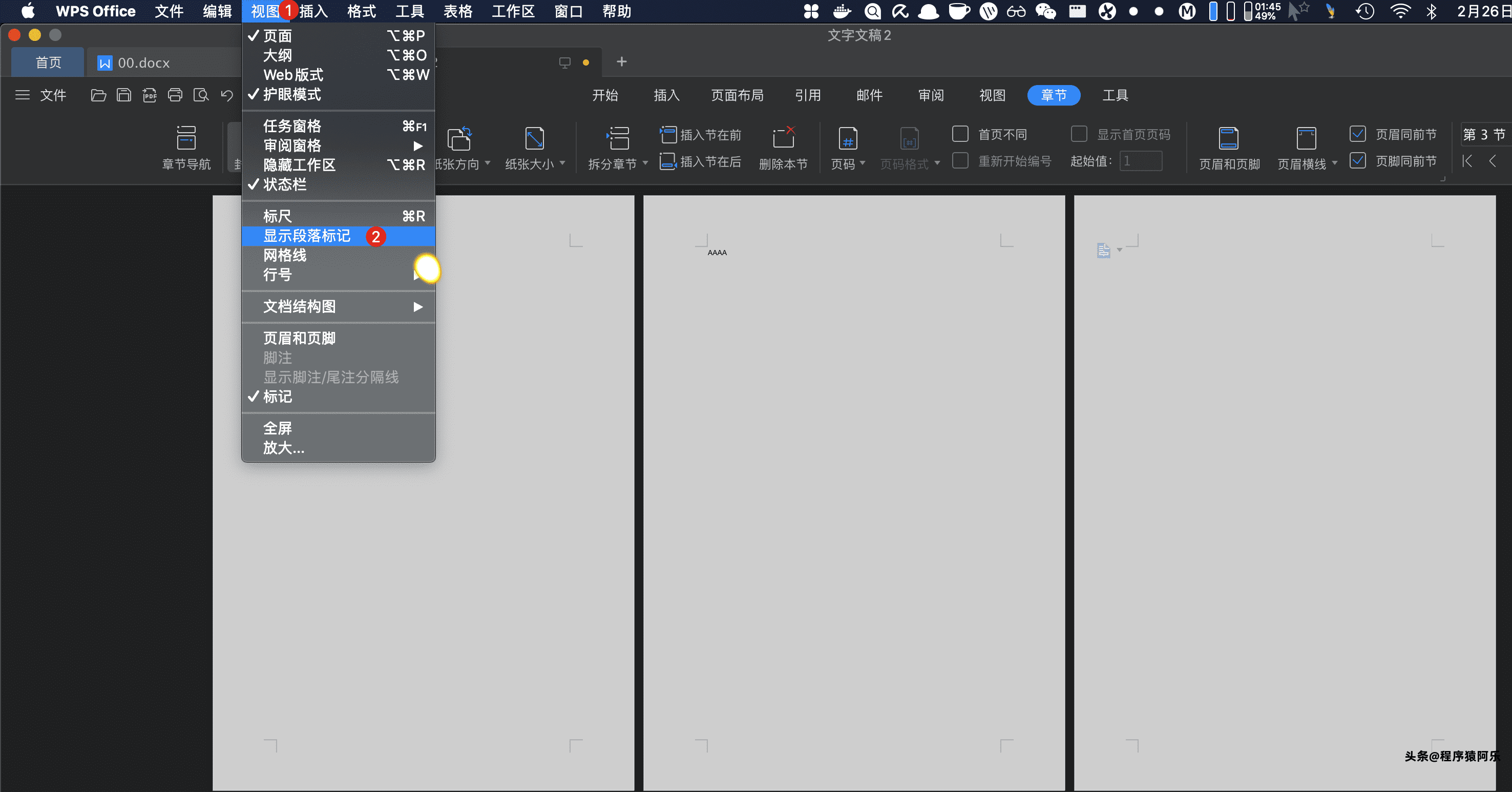Screen dimensions: 1512x792
Task: Open the 00.docx document tab
Action: pos(164,63)
